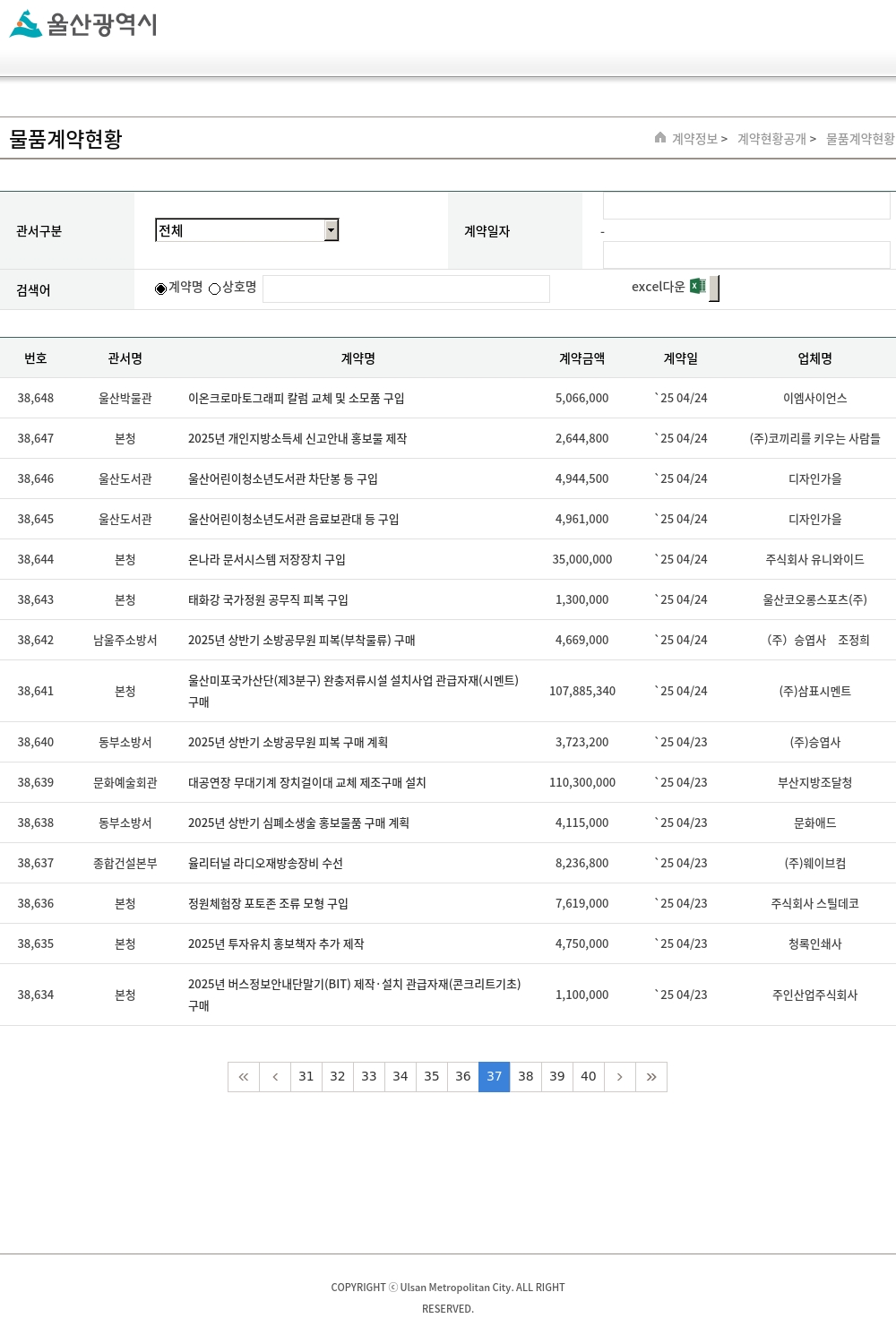Click amount 110,300,000
The image size is (896, 1344).
point(582,783)
